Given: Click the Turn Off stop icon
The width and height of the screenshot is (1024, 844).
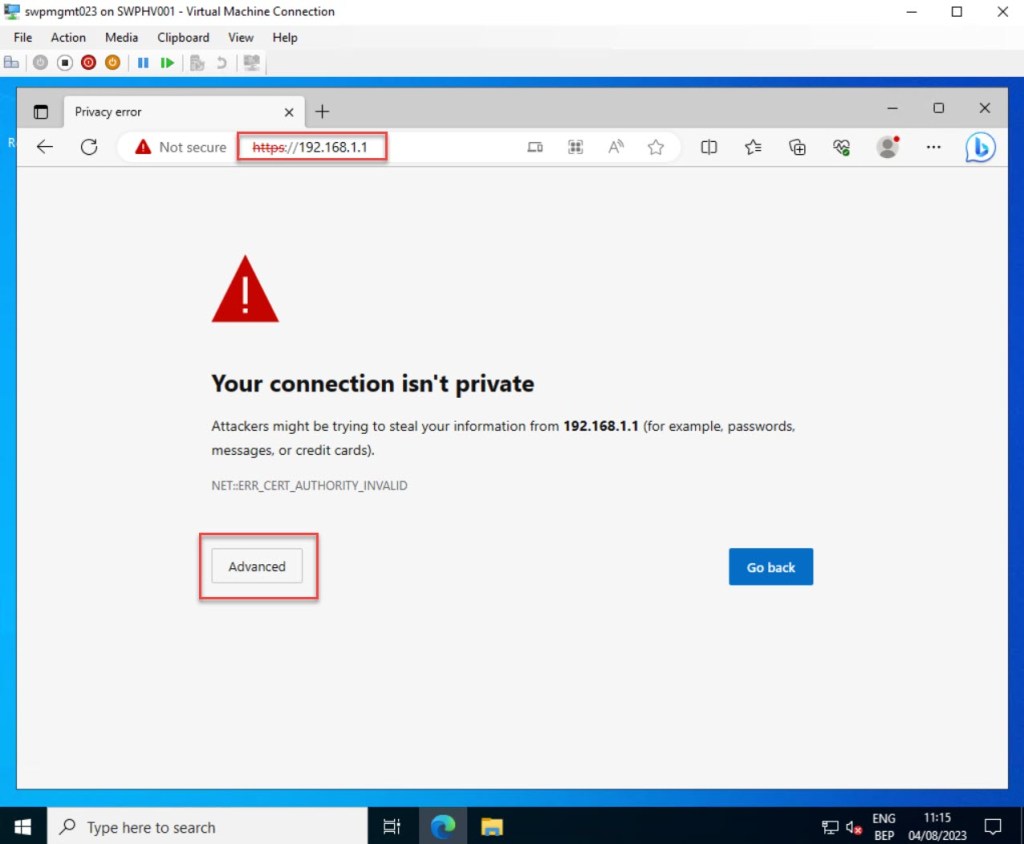Looking at the screenshot, I should click(x=64, y=63).
